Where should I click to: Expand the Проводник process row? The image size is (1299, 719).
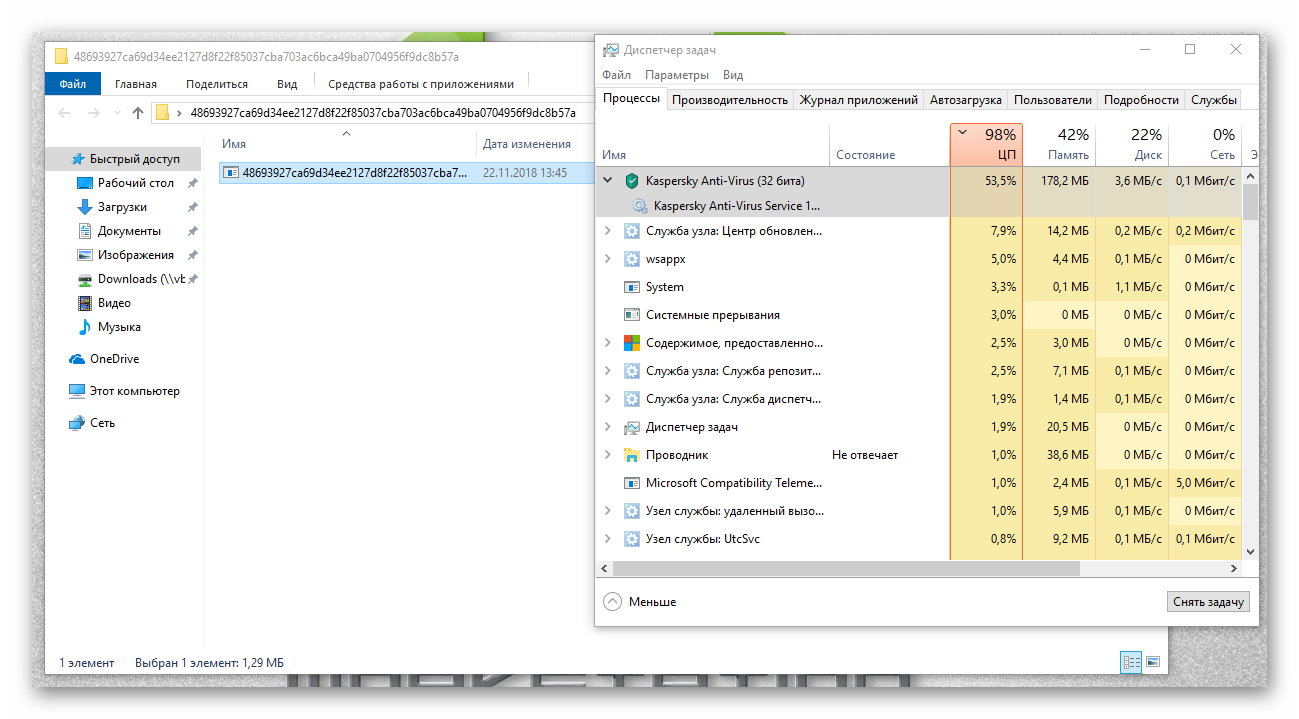coord(608,455)
